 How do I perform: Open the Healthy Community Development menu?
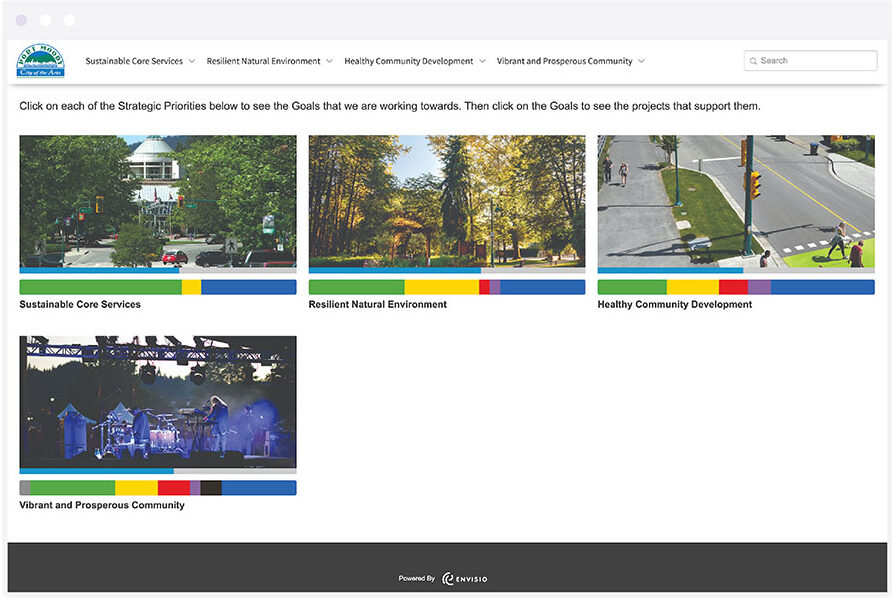tap(408, 61)
